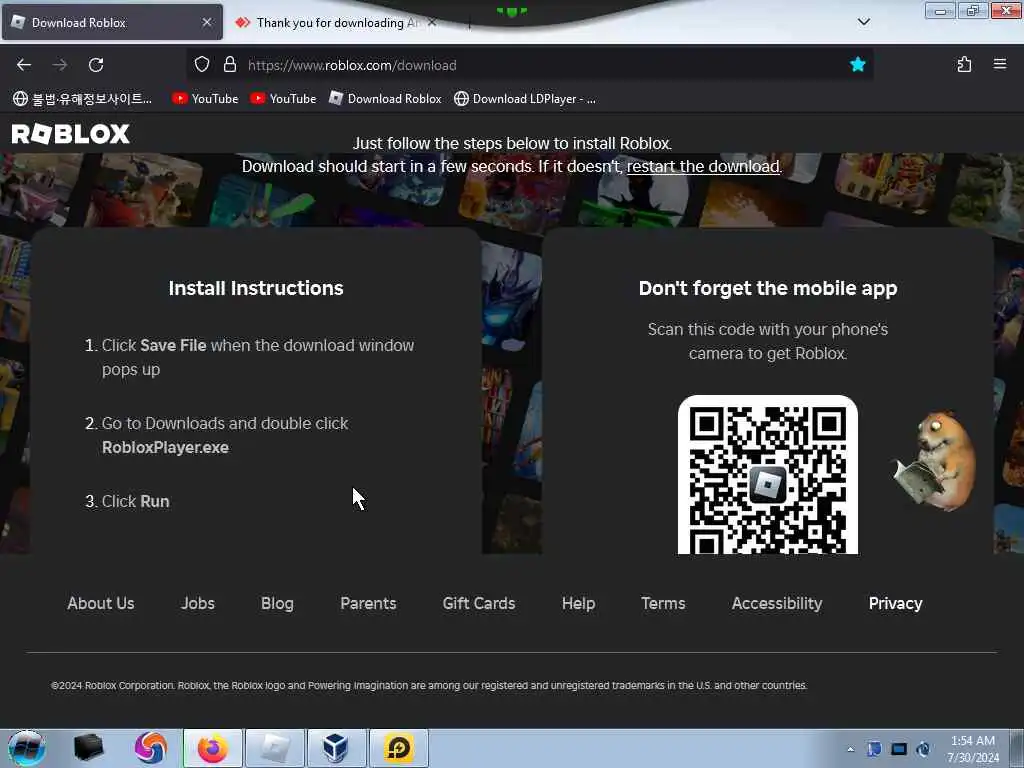The width and height of the screenshot is (1024, 768).
Task: Open the Parents footer link
Action: [x=368, y=603]
